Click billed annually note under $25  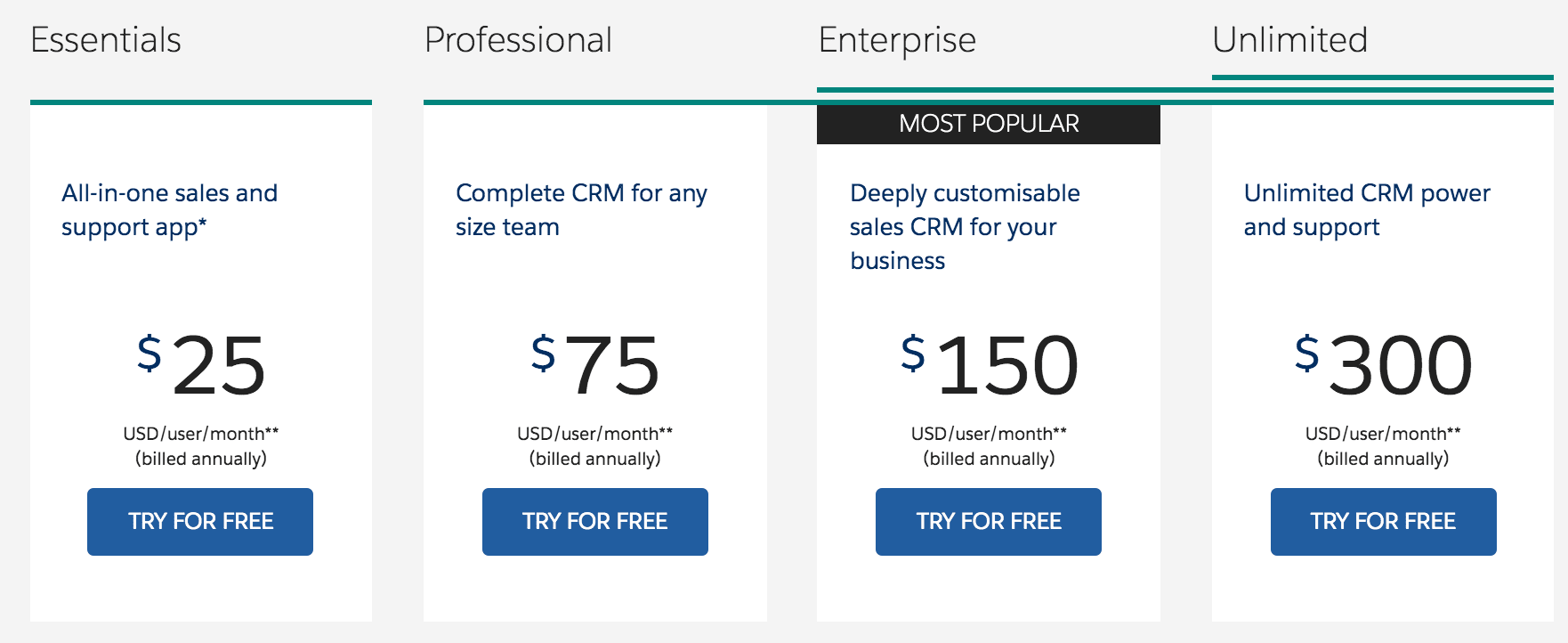pyautogui.click(x=201, y=459)
